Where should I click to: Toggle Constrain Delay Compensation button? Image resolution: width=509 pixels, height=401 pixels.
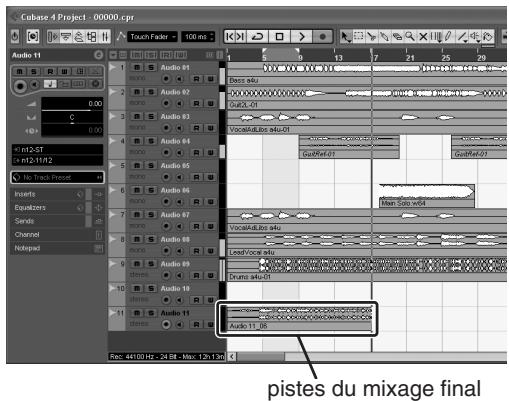point(33,36)
